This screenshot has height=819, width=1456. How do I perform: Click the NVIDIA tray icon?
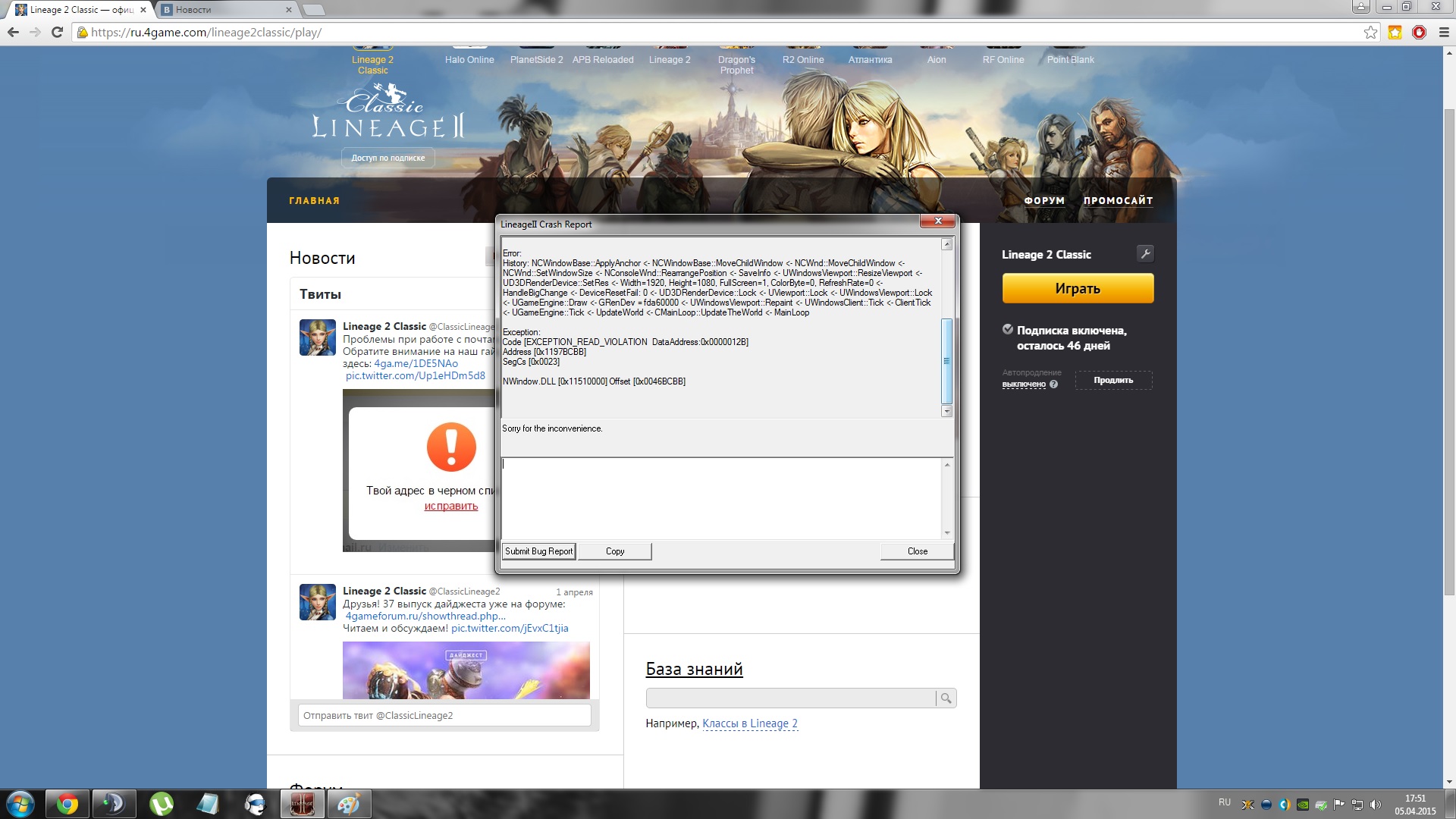coord(1303,805)
